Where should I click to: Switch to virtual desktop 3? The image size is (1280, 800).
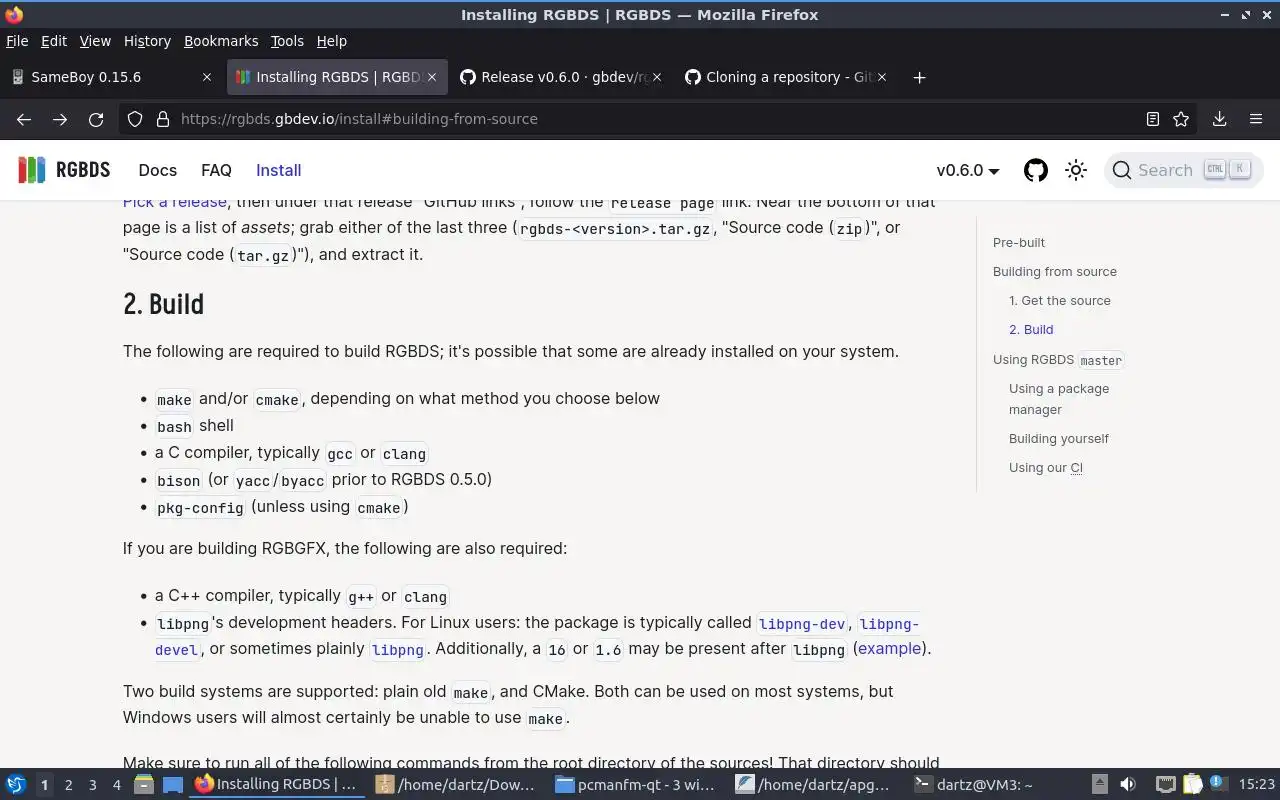coord(92,785)
